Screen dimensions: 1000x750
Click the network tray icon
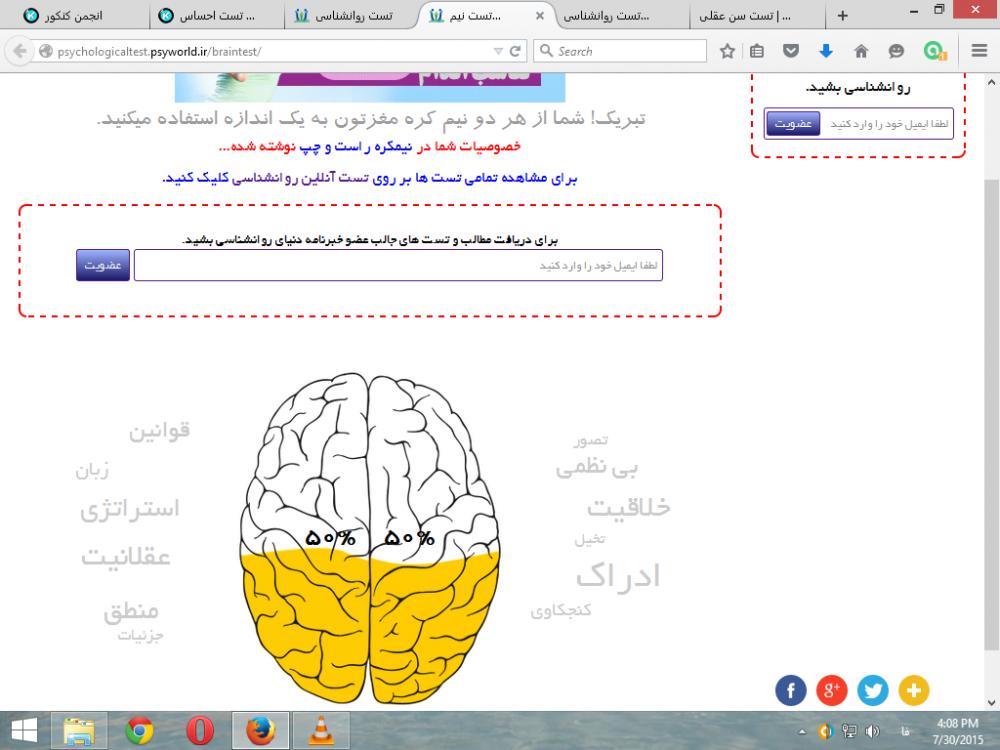tap(849, 731)
